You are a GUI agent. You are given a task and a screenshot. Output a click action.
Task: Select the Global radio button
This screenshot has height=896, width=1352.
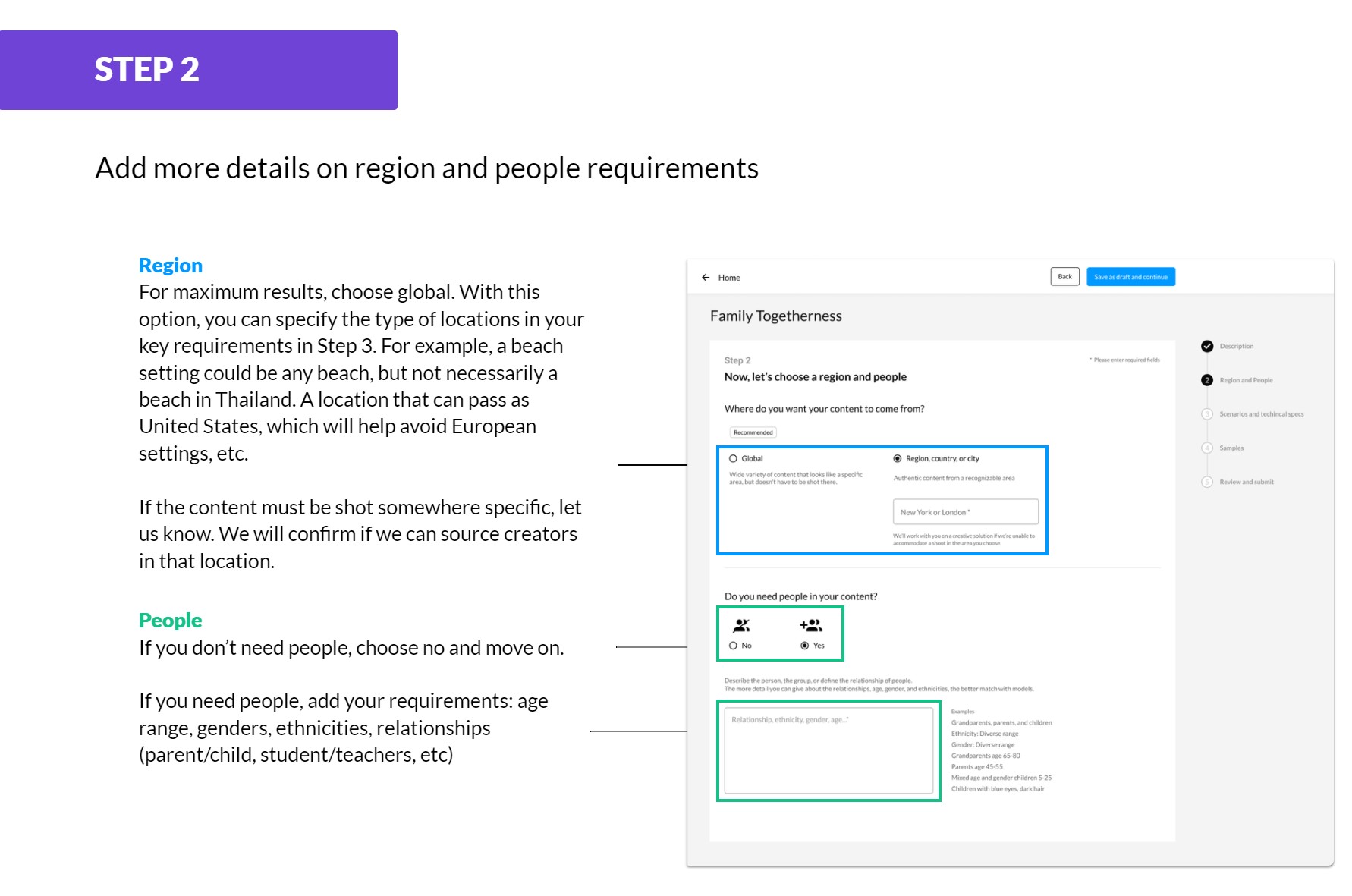(734, 459)
